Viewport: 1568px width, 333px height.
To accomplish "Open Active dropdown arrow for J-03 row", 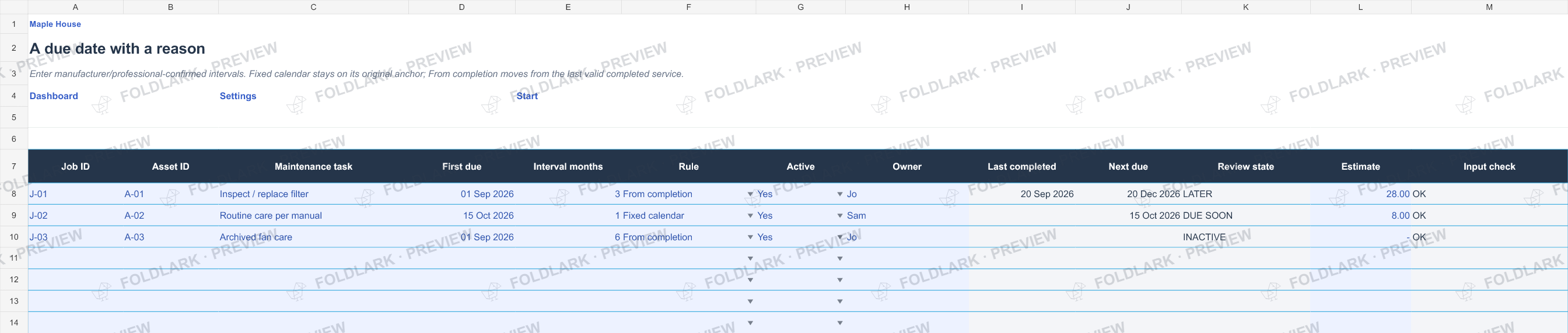I will click(x=840, y=237).
